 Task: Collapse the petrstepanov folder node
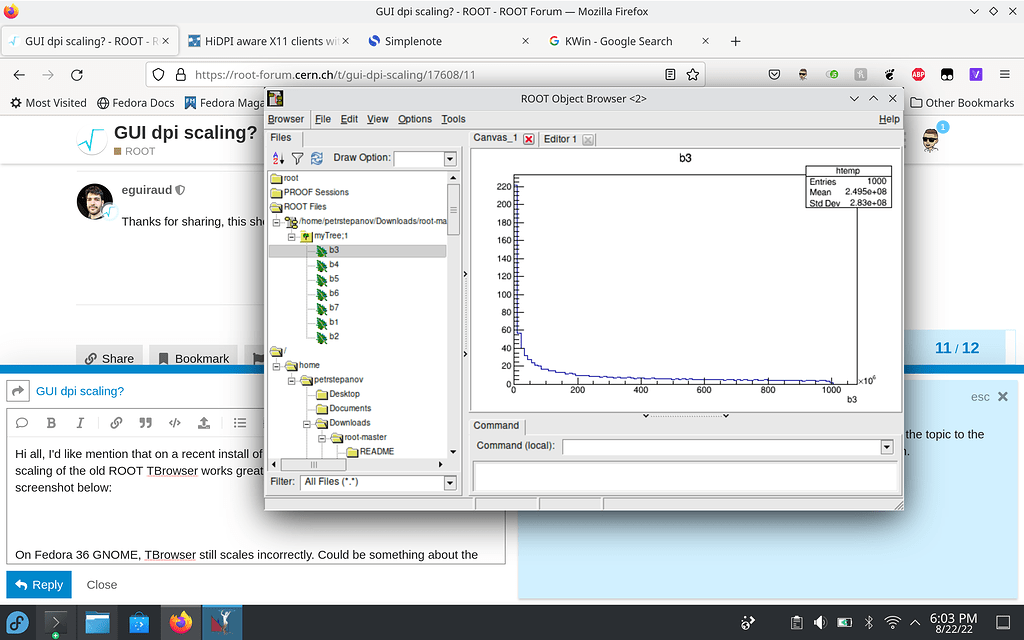291,380
